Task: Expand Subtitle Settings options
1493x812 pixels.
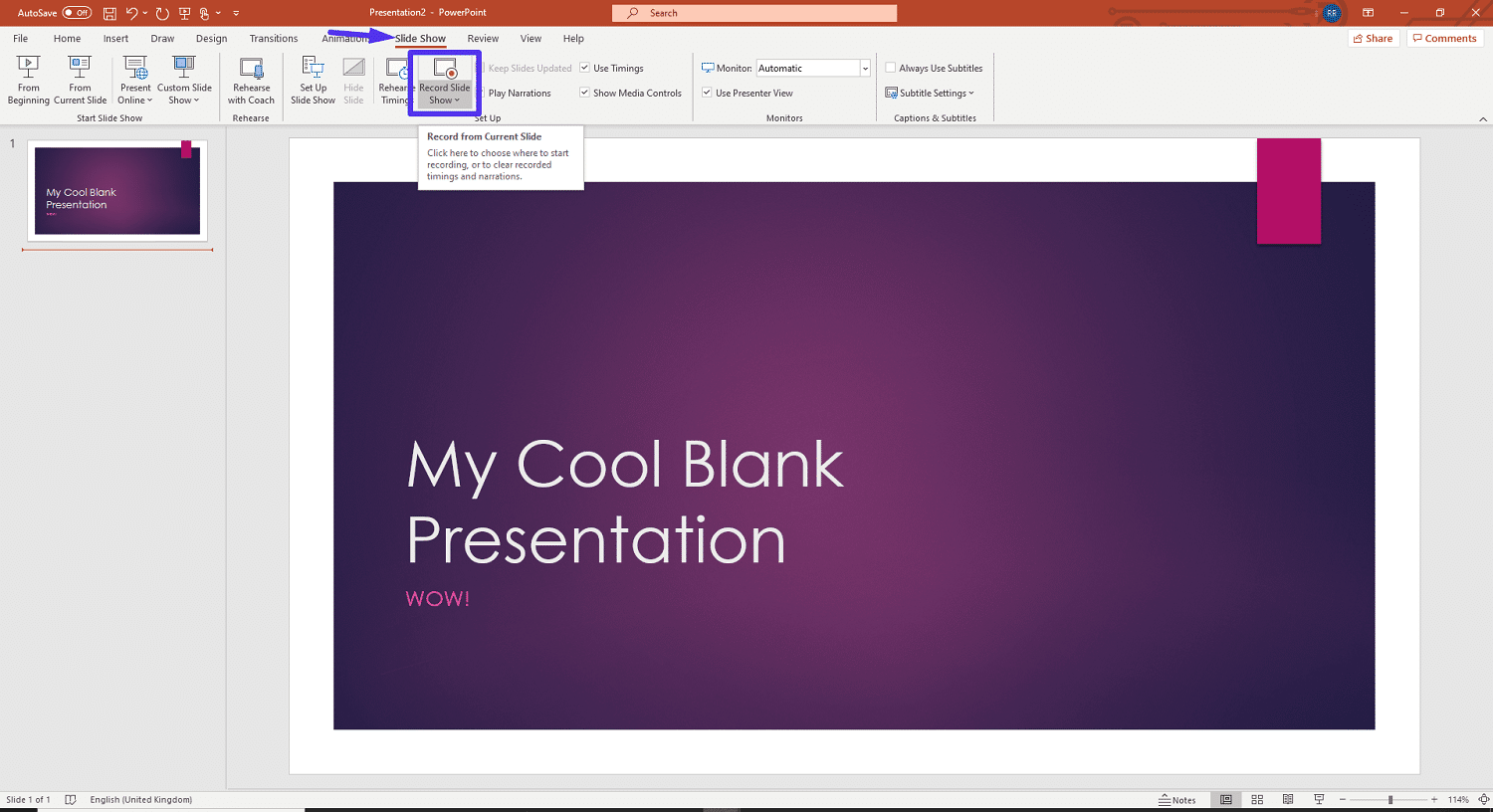Action: pyautogui.click(x=931, y=93)
